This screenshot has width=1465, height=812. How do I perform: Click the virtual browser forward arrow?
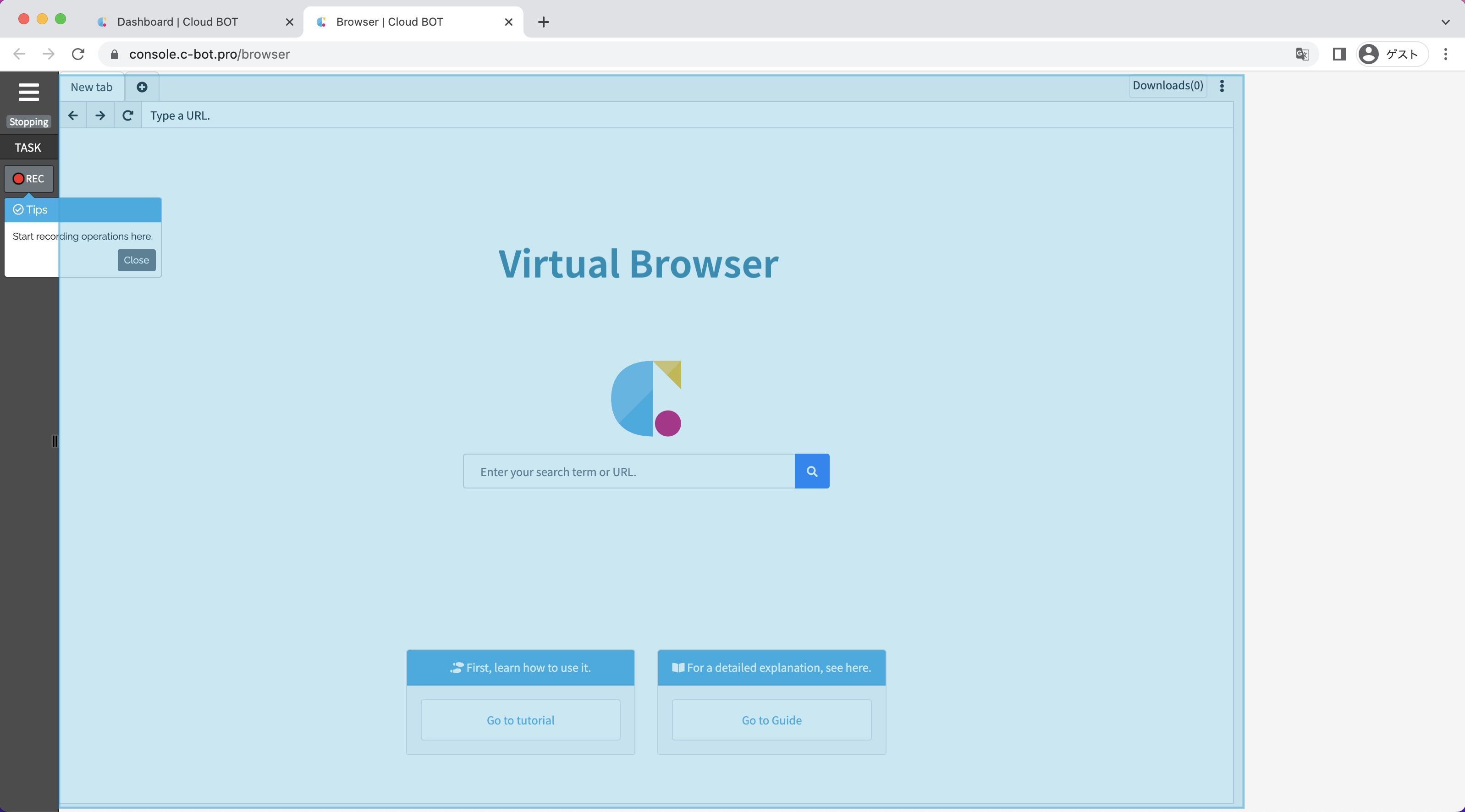(x=100, y=115)
